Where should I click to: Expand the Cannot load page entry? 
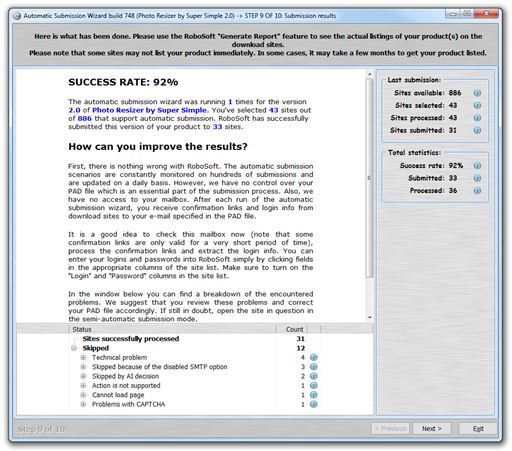pyautogui.click(x=83, y=395)
